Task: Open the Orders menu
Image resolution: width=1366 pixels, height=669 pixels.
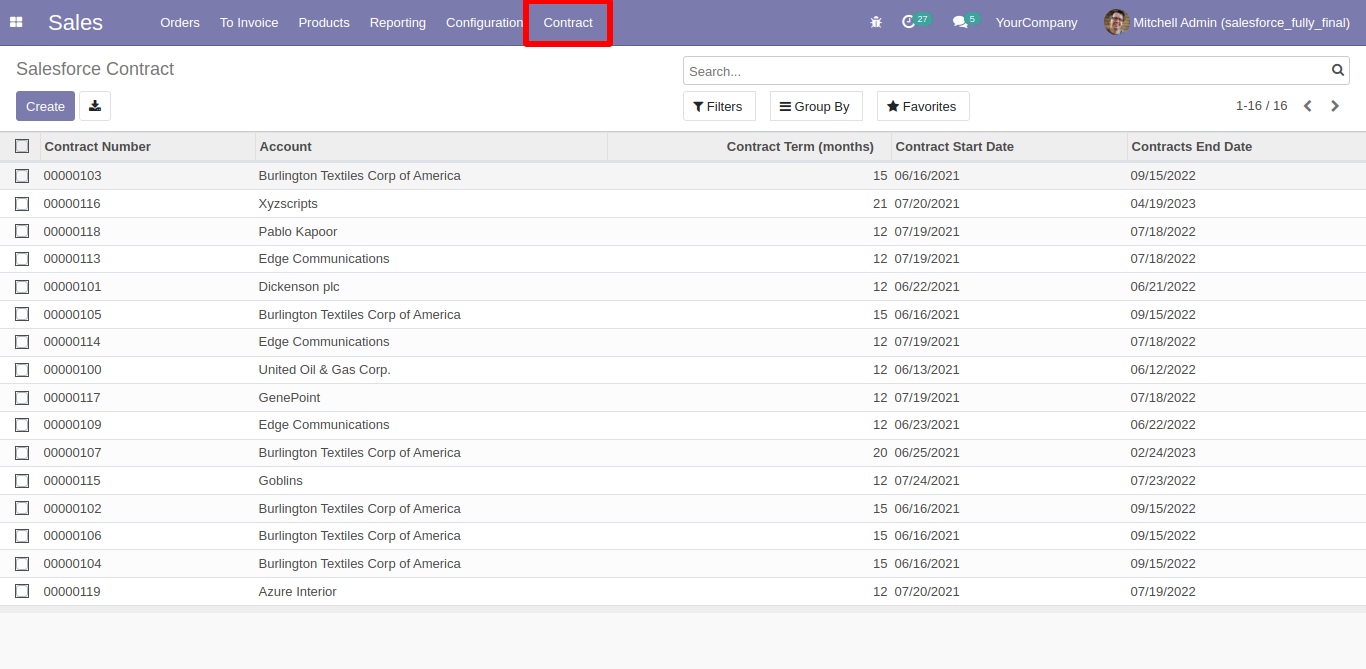Action: pyautogui.click(x=180, y=22)
